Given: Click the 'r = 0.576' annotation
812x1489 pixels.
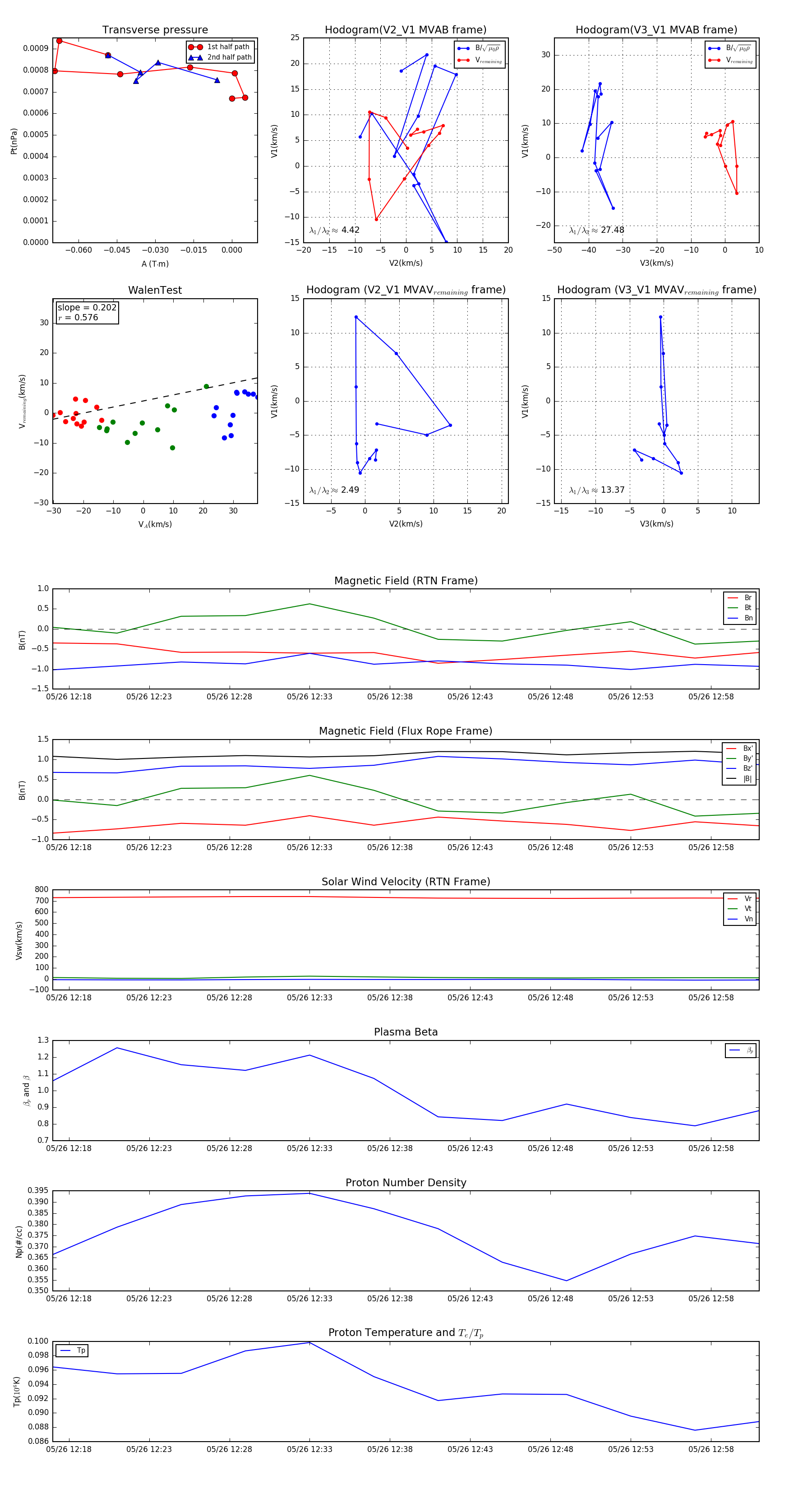Looking at the screenshot, I should (x=78, y=317).
